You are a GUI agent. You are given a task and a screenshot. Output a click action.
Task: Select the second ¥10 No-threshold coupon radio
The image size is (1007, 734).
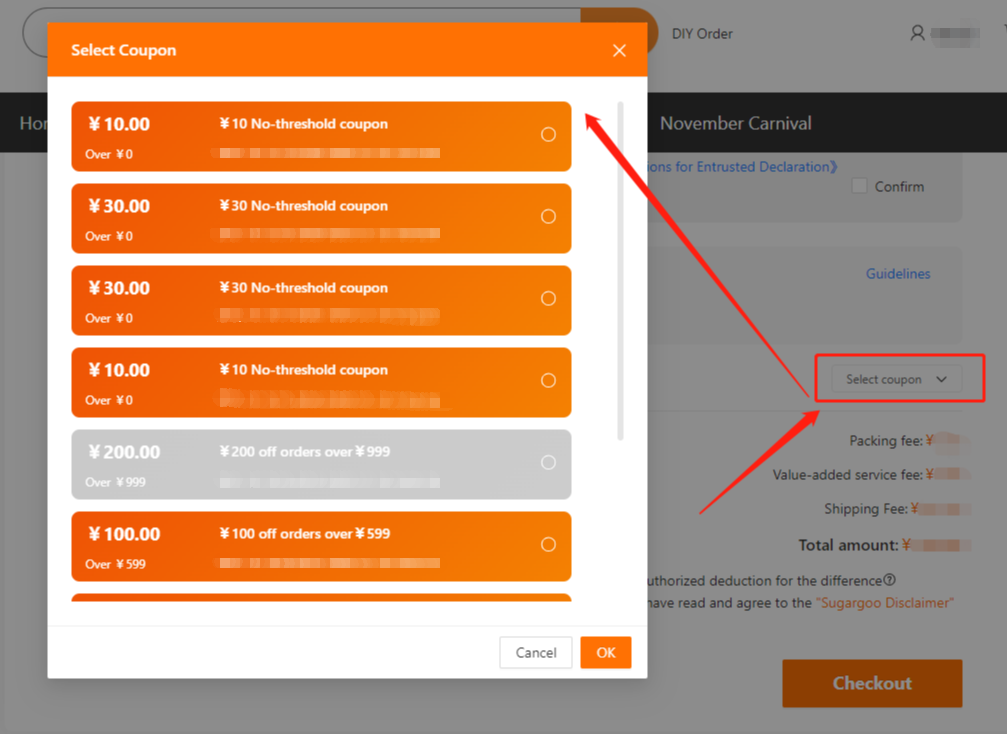548,381
